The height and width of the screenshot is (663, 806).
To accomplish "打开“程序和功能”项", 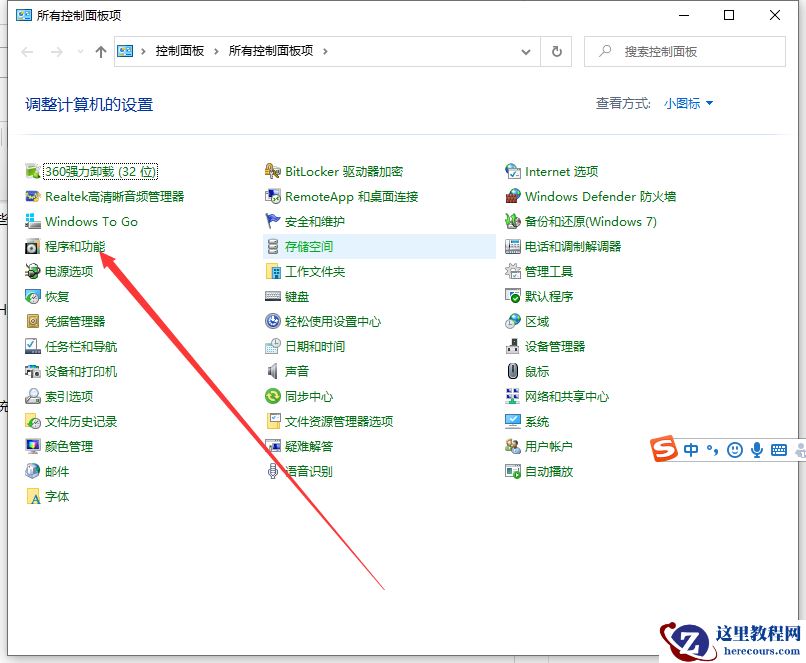I will coord(74,246).
